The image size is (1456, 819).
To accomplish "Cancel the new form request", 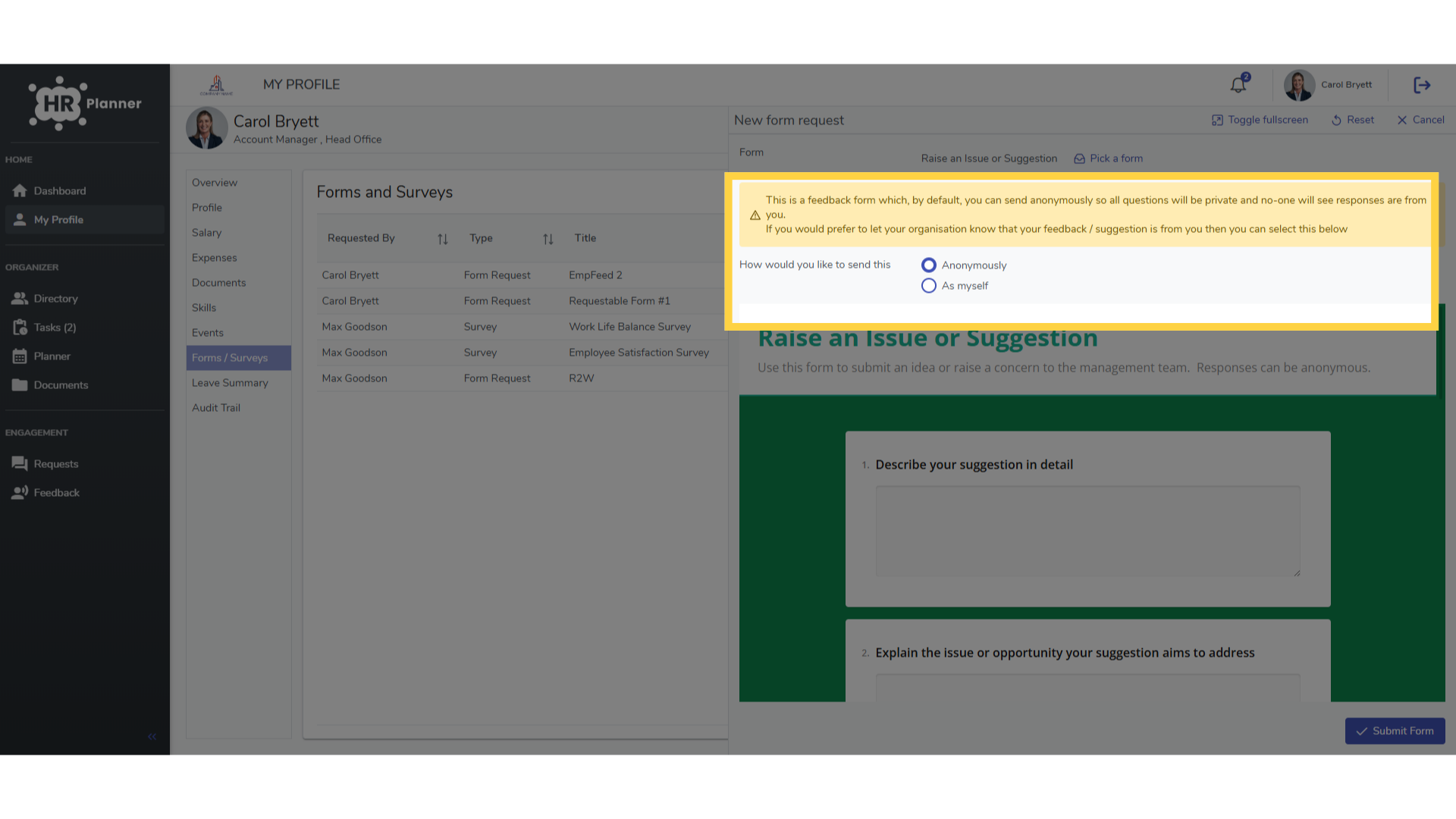I will [1420, 120].
